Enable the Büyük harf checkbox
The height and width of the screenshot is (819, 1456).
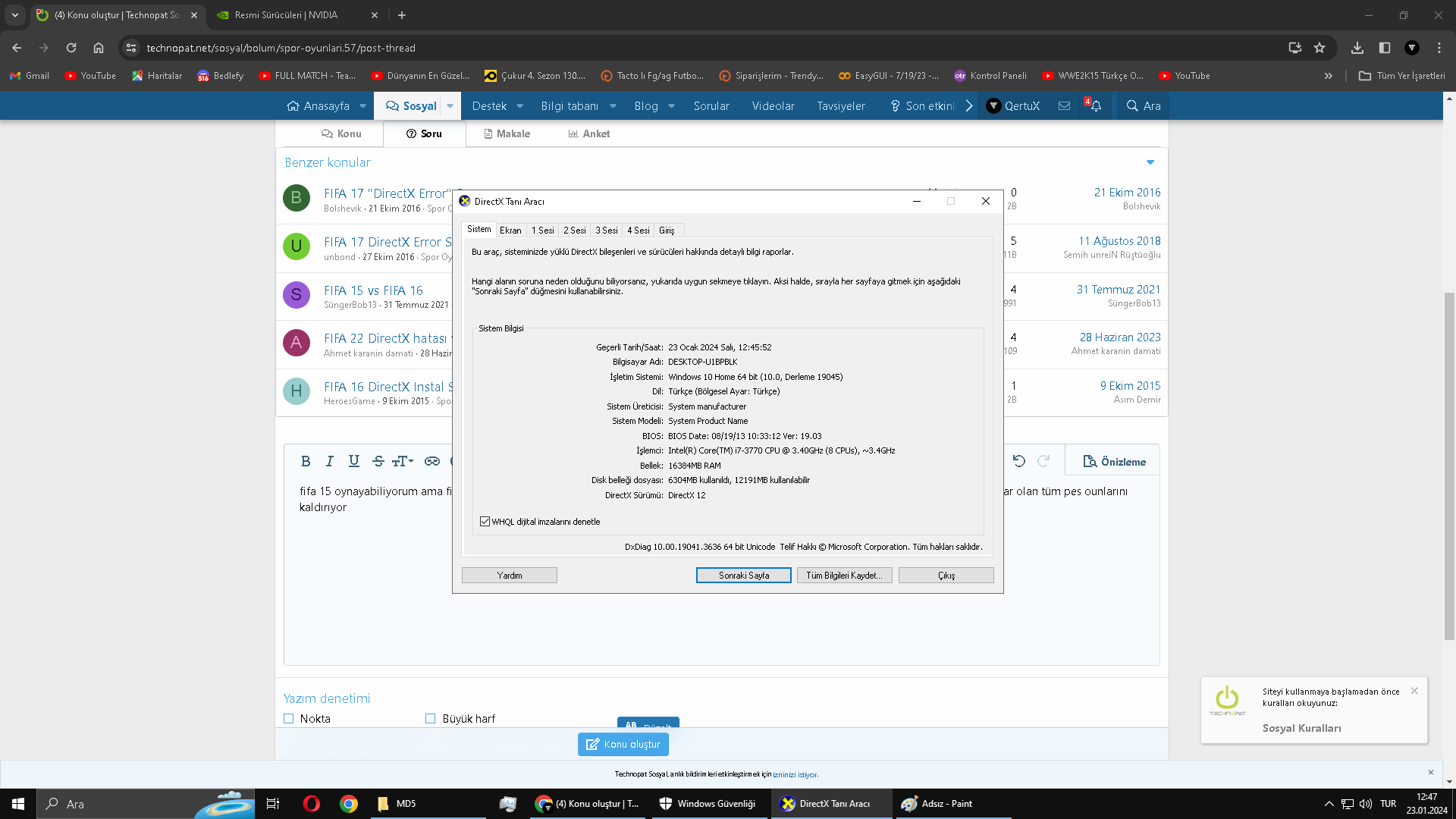[x=431, y=719]
